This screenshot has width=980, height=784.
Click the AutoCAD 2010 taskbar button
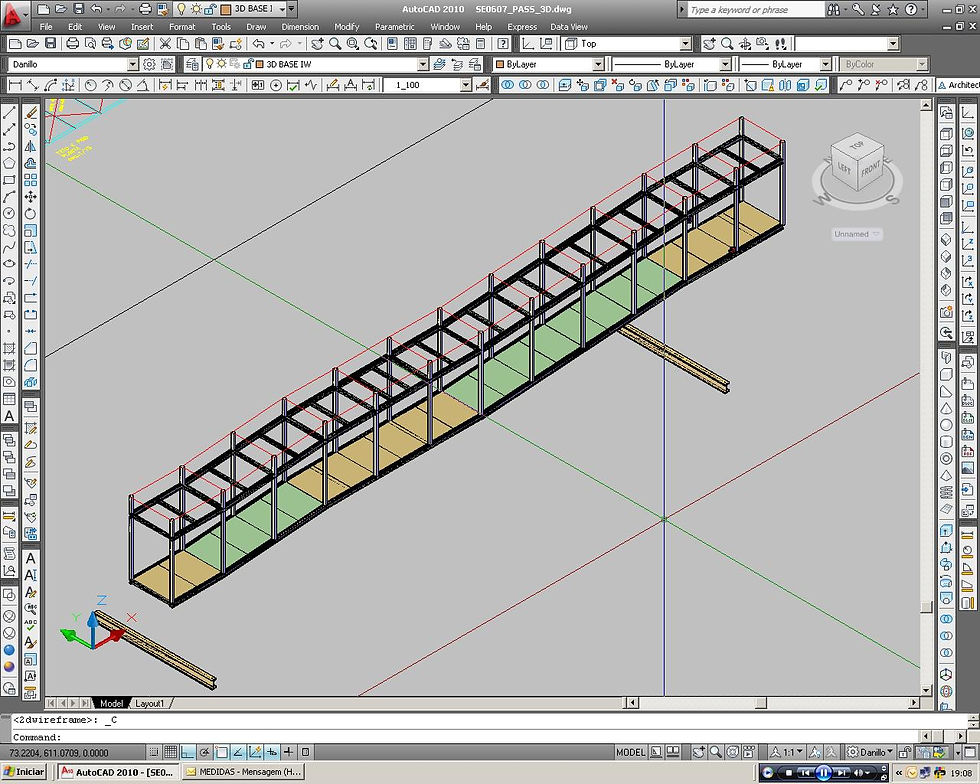(119, 772)
